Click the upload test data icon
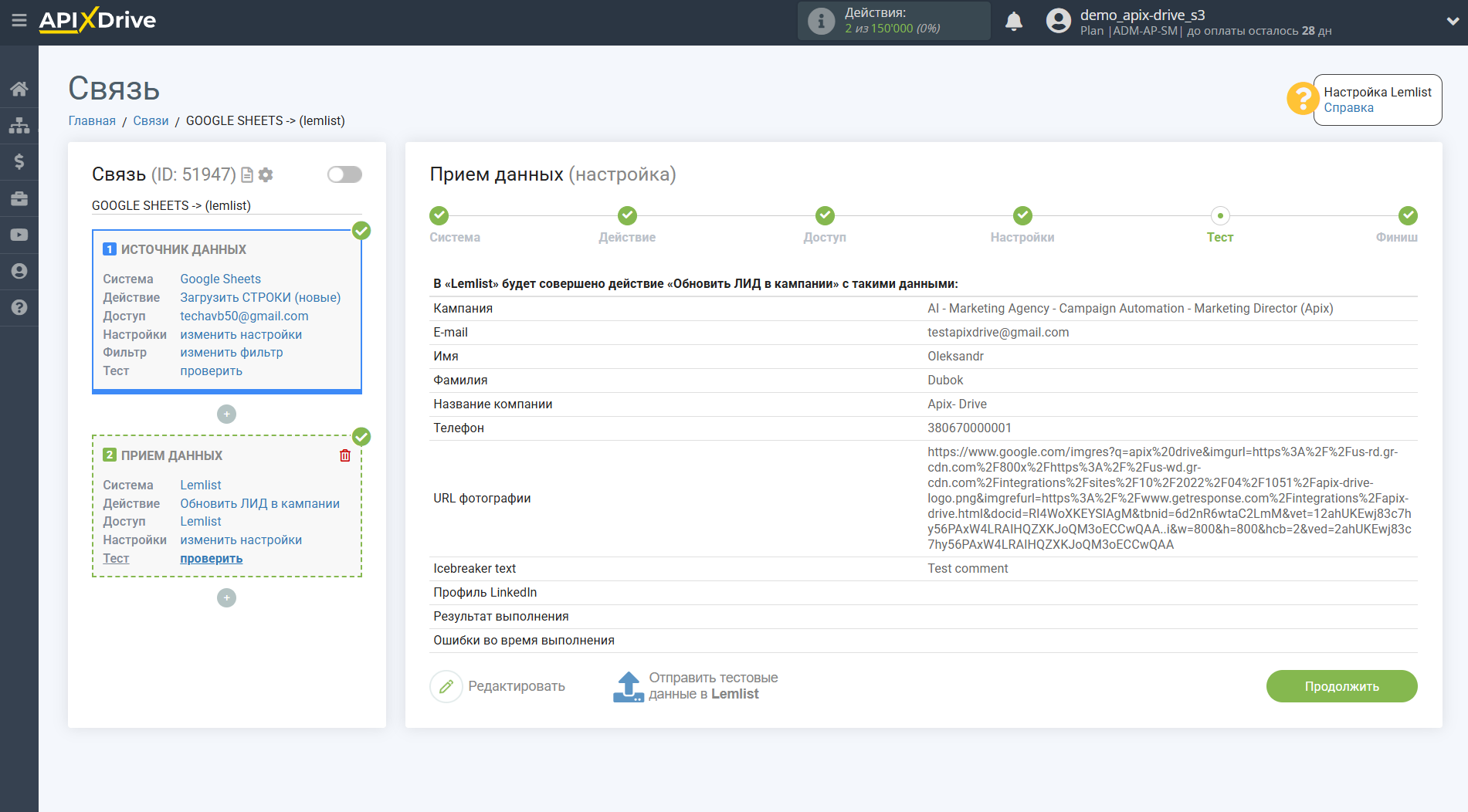Screen dimensions: 1468x812 (x=629, y=686)
